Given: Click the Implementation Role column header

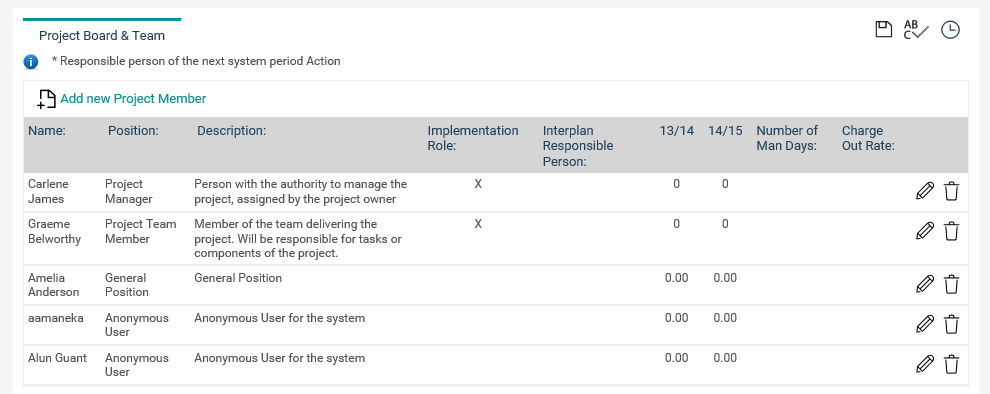Looking at the screenshot, I should 473,138.
